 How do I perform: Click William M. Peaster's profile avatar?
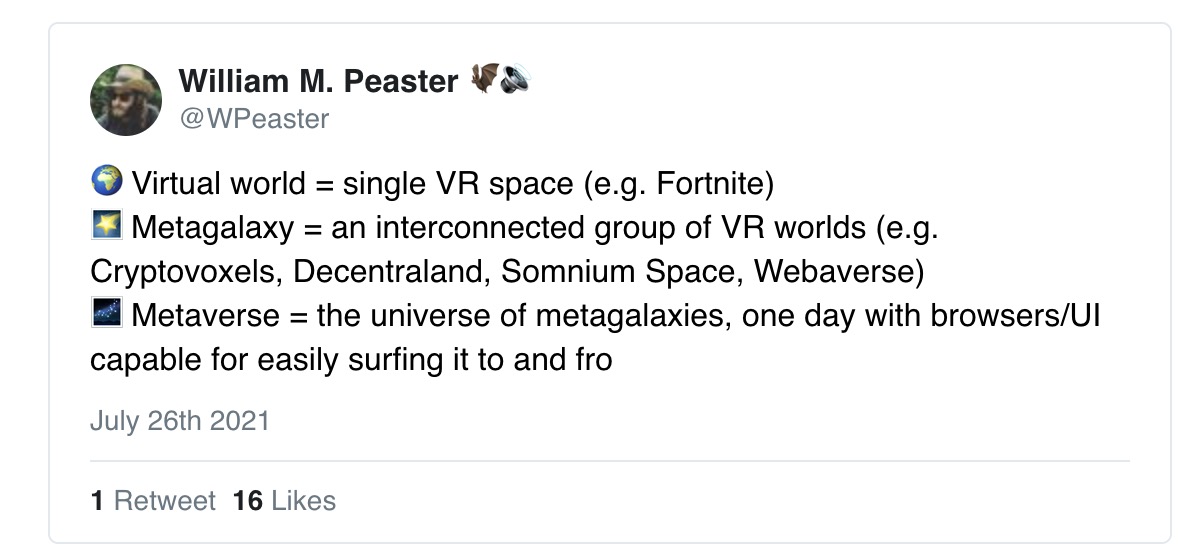(126, 99)
